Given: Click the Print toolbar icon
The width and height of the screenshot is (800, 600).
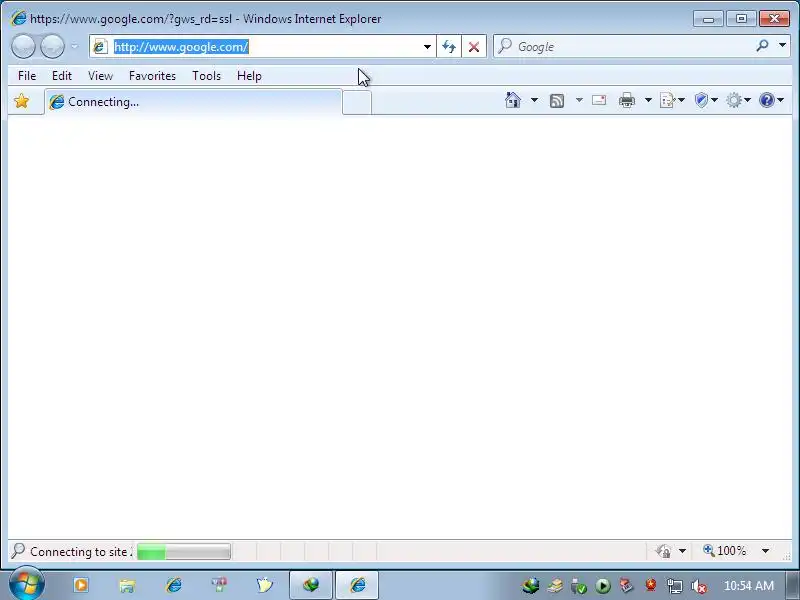Looking at the screenshot, I should [x=627, y=100].
